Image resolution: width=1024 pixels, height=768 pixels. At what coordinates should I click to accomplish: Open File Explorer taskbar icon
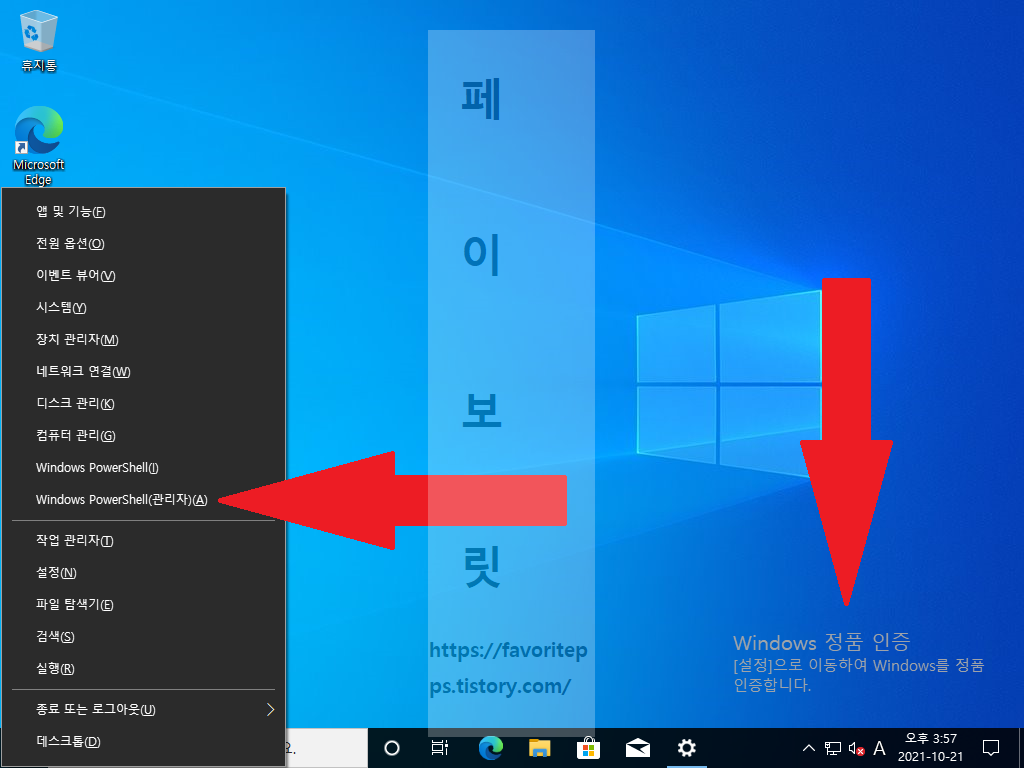coord(539,748)
